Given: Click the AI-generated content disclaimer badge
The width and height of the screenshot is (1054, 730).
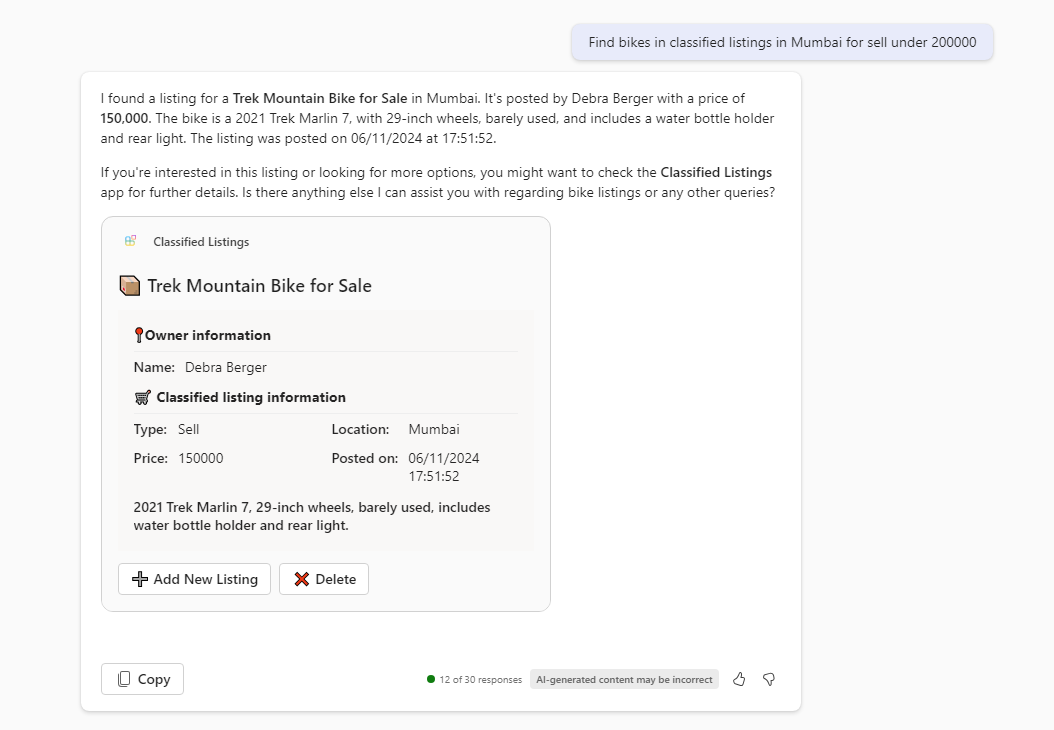Looking at the screenshot, I should click(x=624, y=679).
